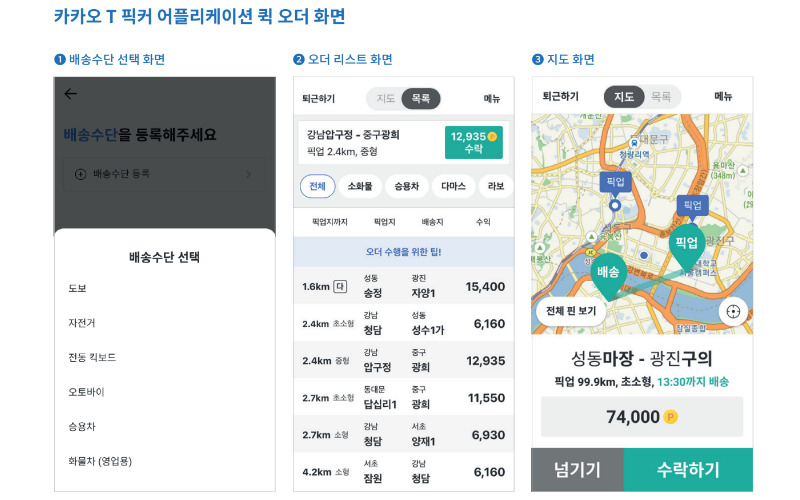Screen dimensions: 800x500
Task: Sort by 수익 column header
Action: pyautogui.click(x=483, y=222)
